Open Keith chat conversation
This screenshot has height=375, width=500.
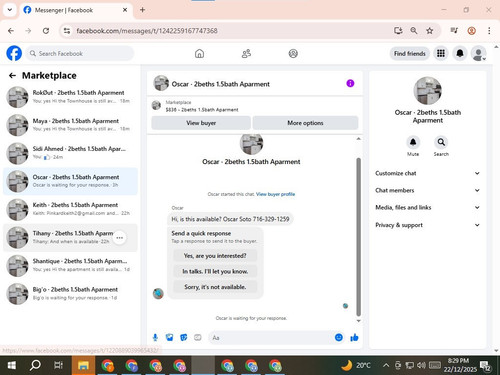(x=70, y=209)
